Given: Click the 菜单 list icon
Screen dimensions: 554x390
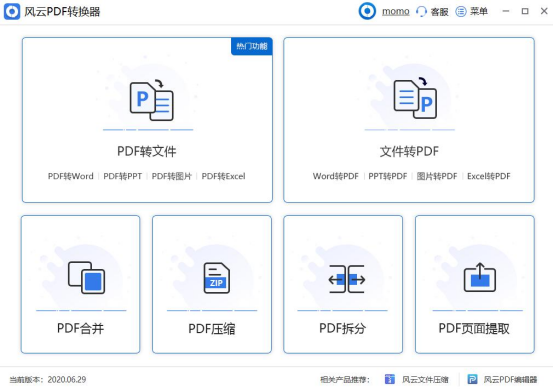Looking at the screenshot, I should [461, 12].
